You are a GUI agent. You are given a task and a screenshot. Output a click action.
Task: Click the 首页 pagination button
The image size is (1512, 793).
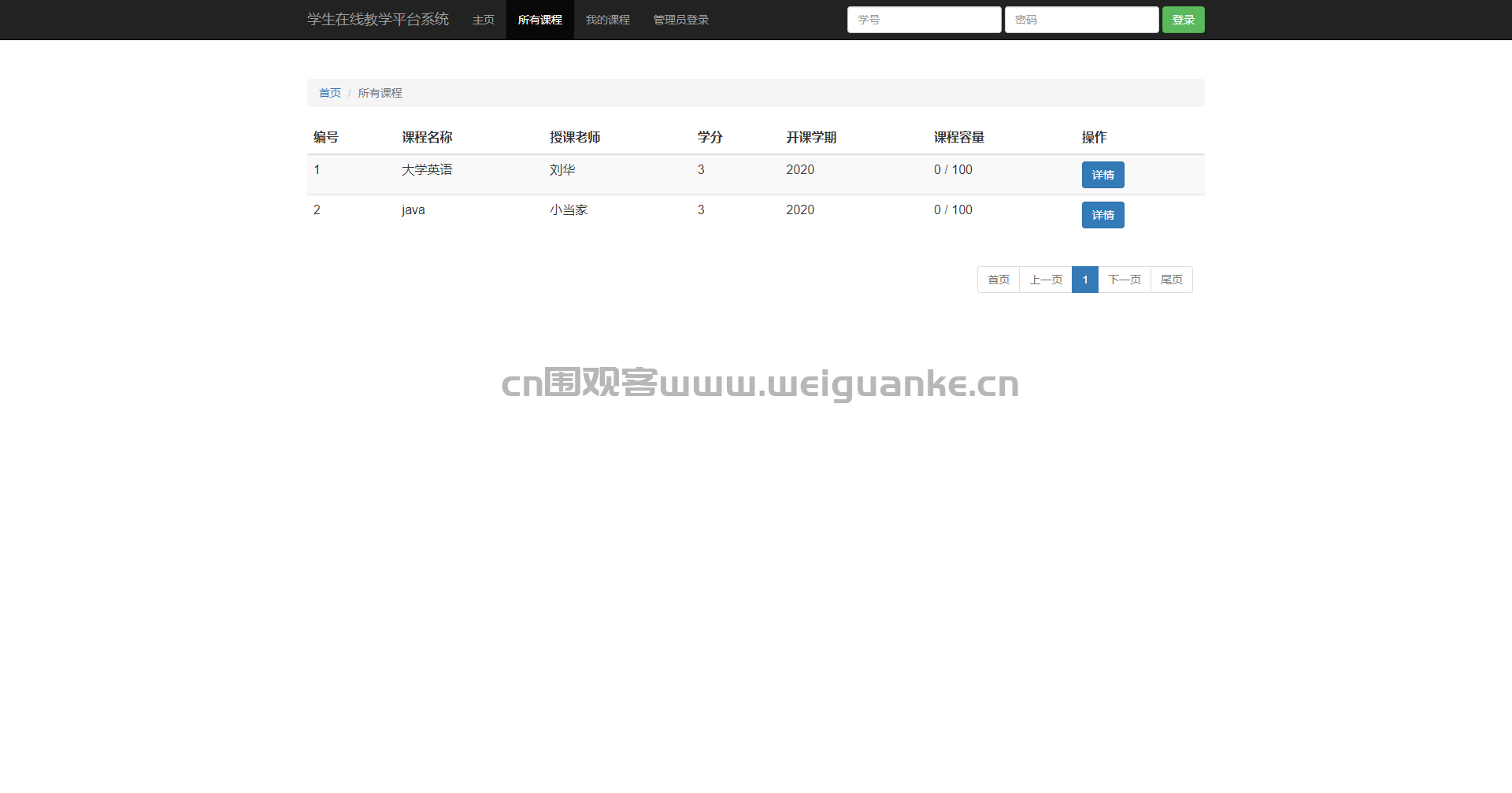(999, 280)
